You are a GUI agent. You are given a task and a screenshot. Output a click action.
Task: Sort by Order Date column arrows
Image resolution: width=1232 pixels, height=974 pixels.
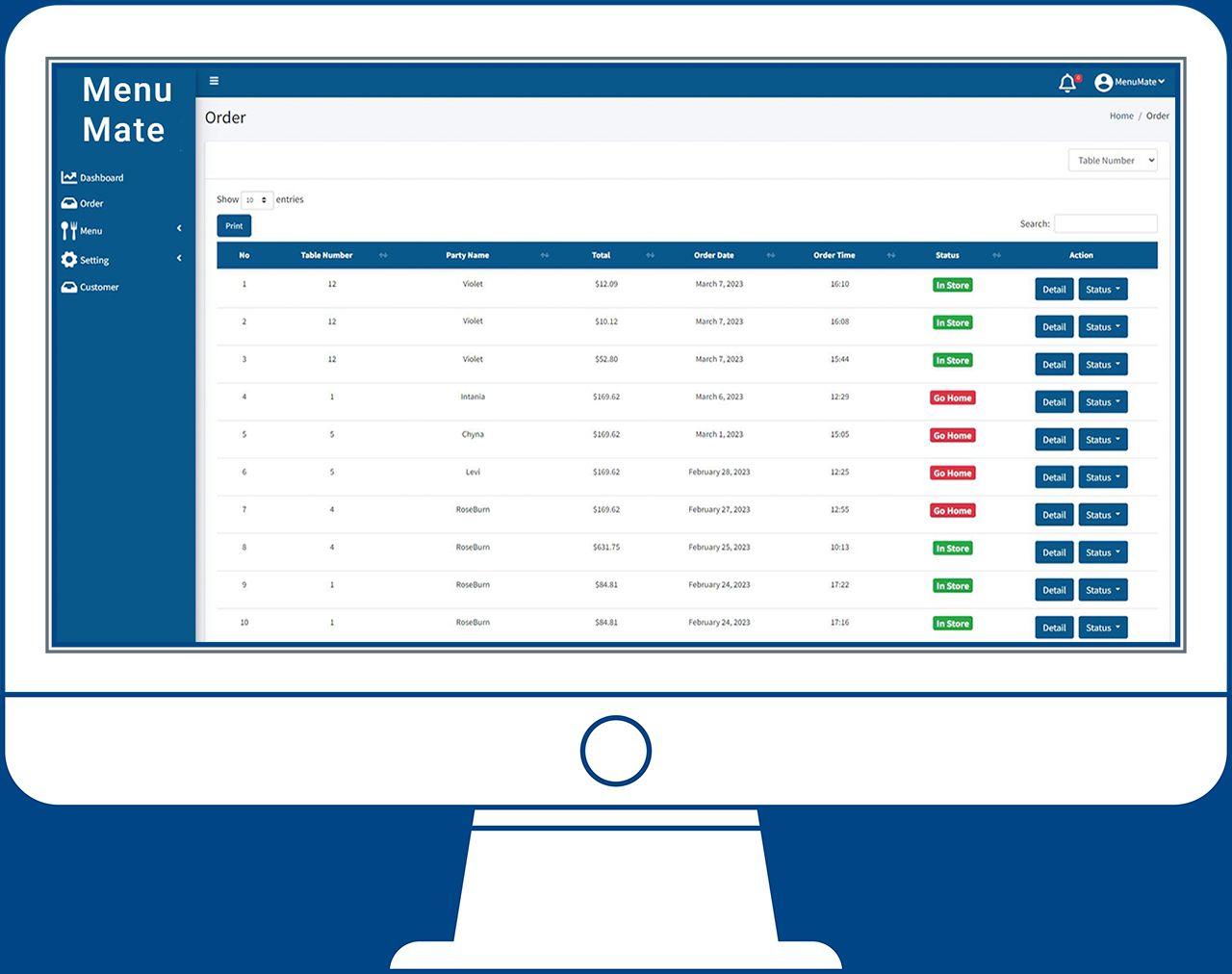tap(771, 255)
